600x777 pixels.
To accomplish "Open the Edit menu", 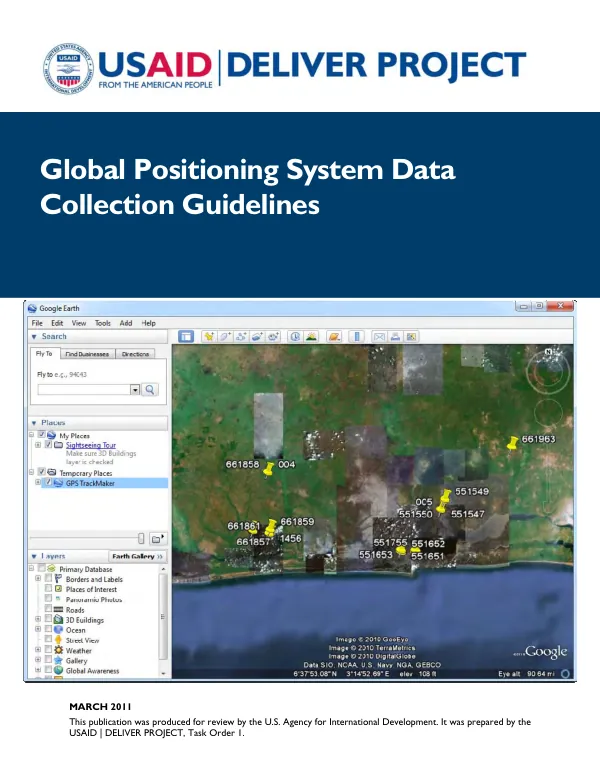I will tap(57, 323).
